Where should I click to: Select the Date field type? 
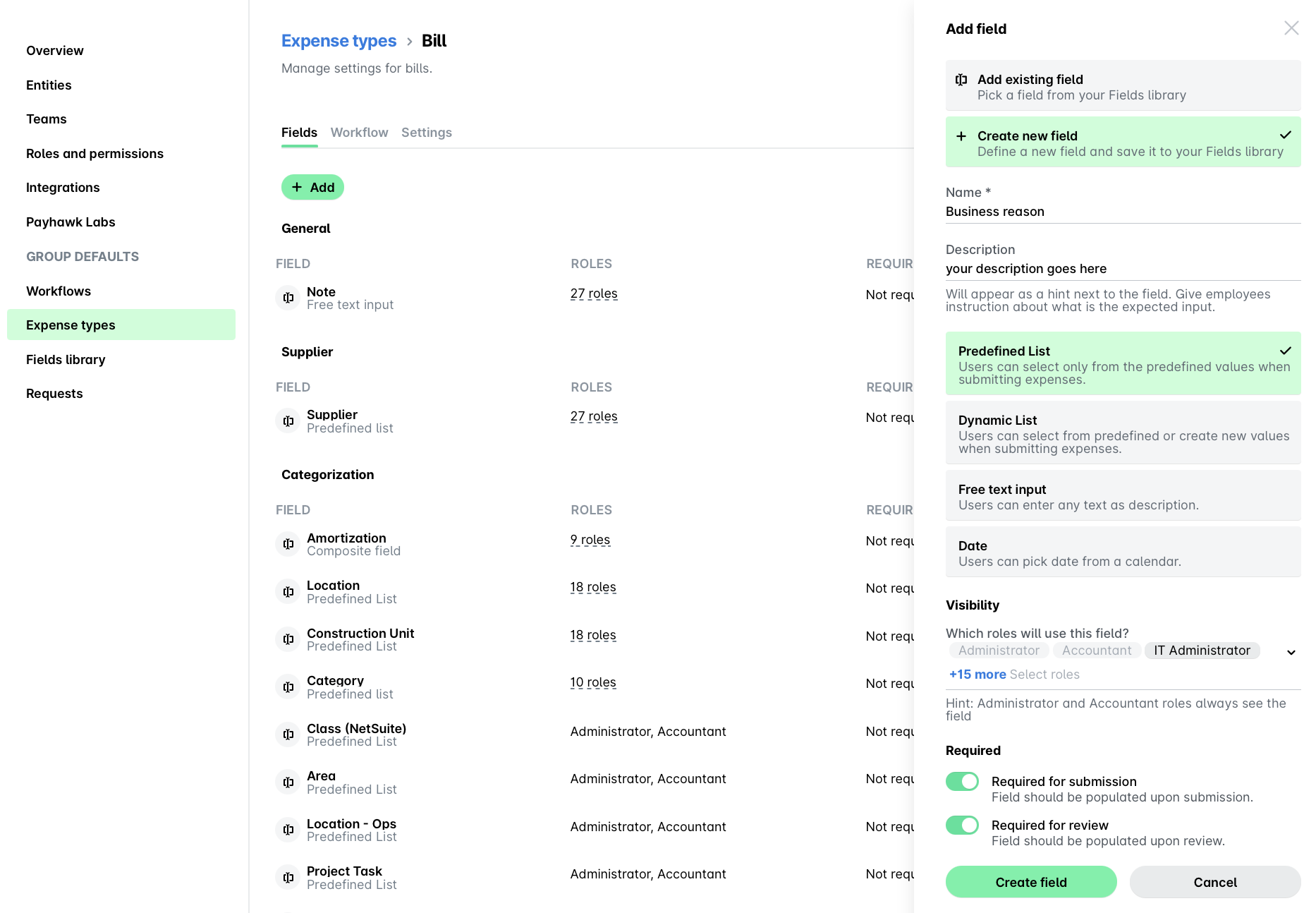pos(1123,552)
